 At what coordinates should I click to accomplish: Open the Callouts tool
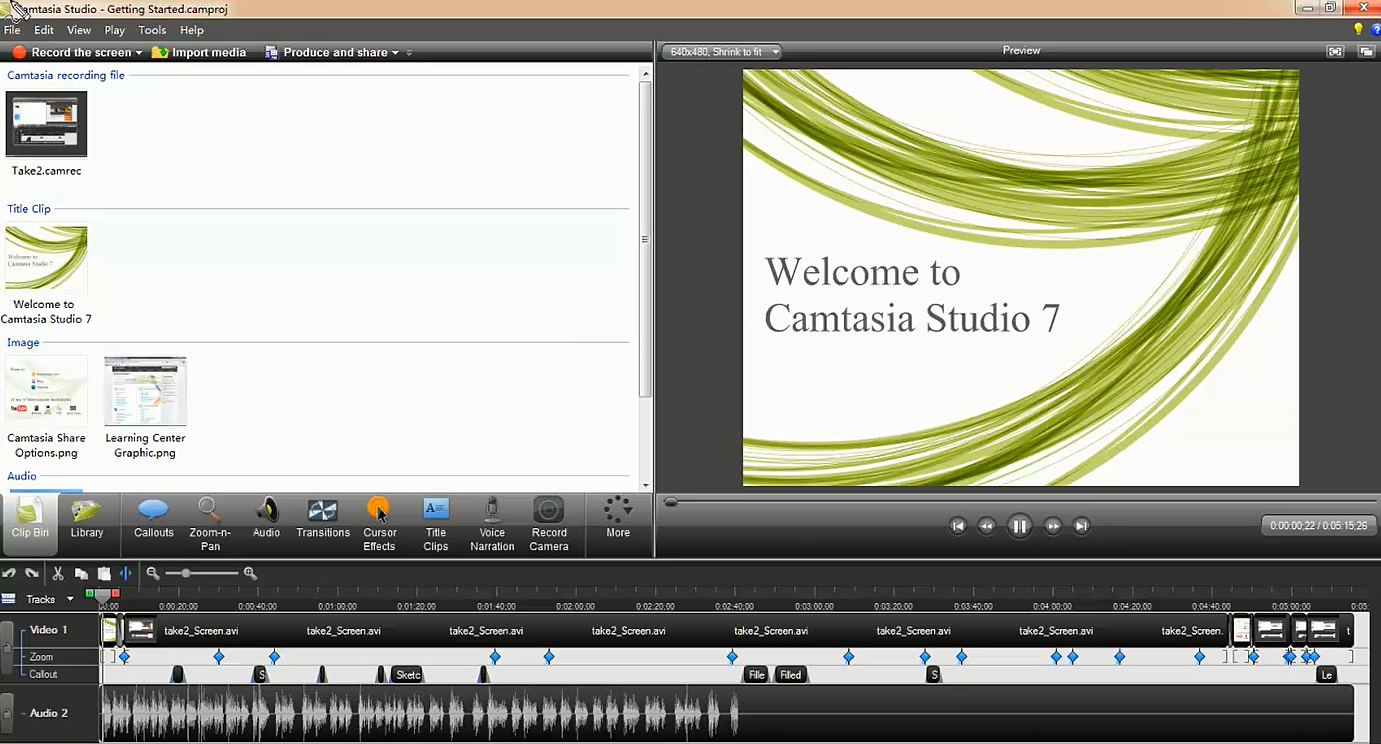153,519
